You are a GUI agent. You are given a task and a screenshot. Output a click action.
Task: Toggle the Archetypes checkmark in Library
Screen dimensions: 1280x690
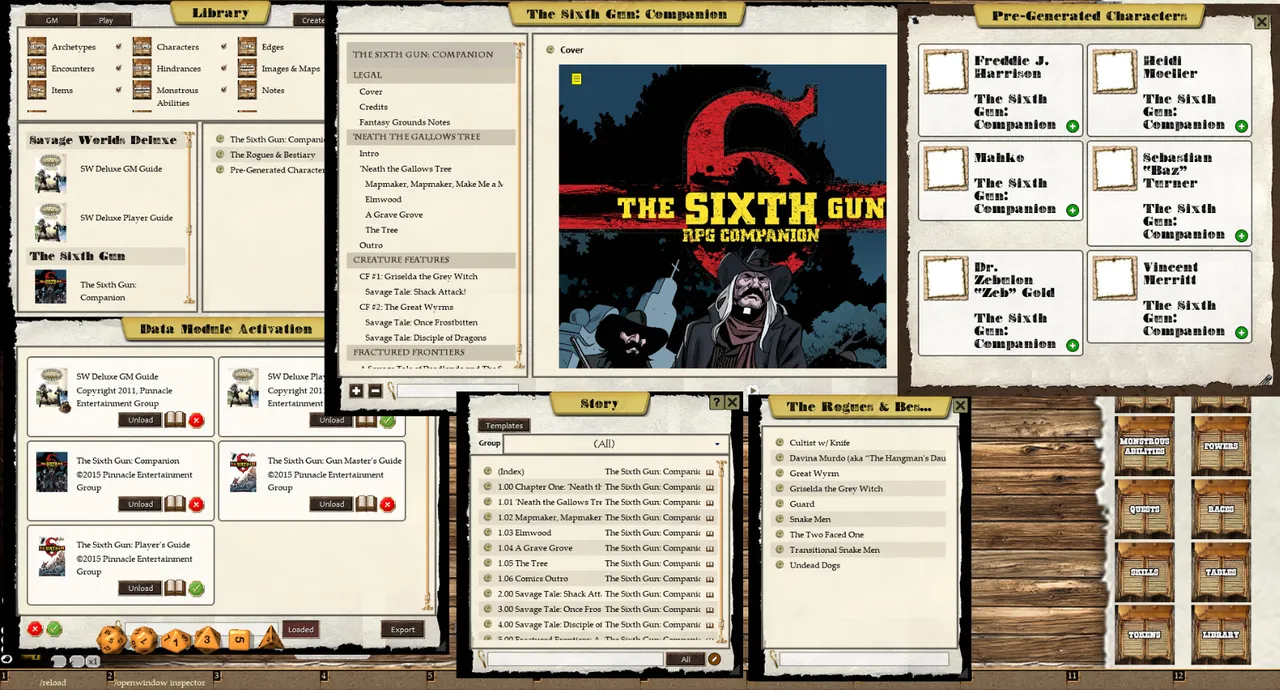[x=118, y=47]
